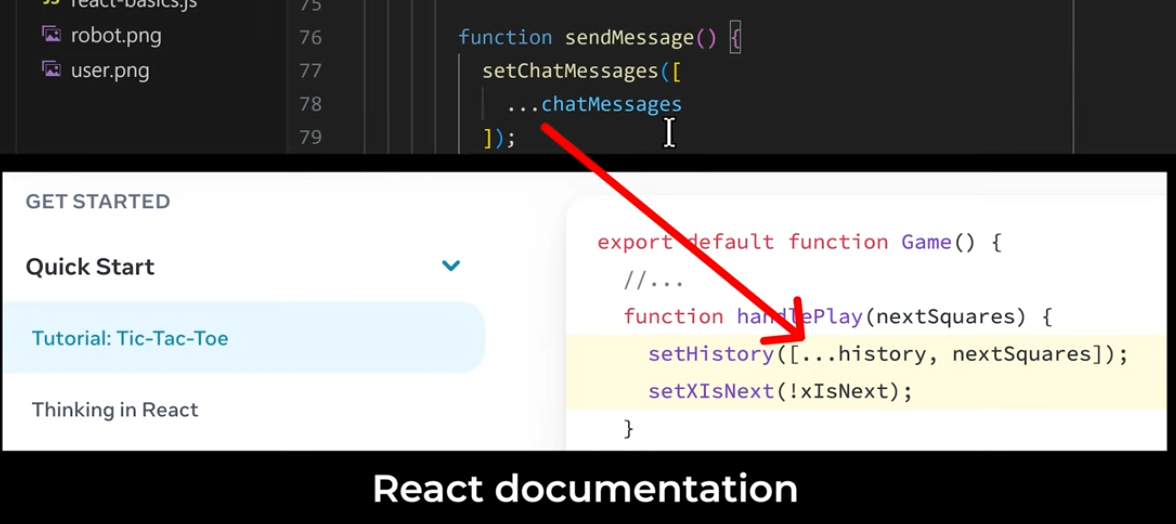
Task: Click the setXIsNext line in docs code
Action: point(780,391)
